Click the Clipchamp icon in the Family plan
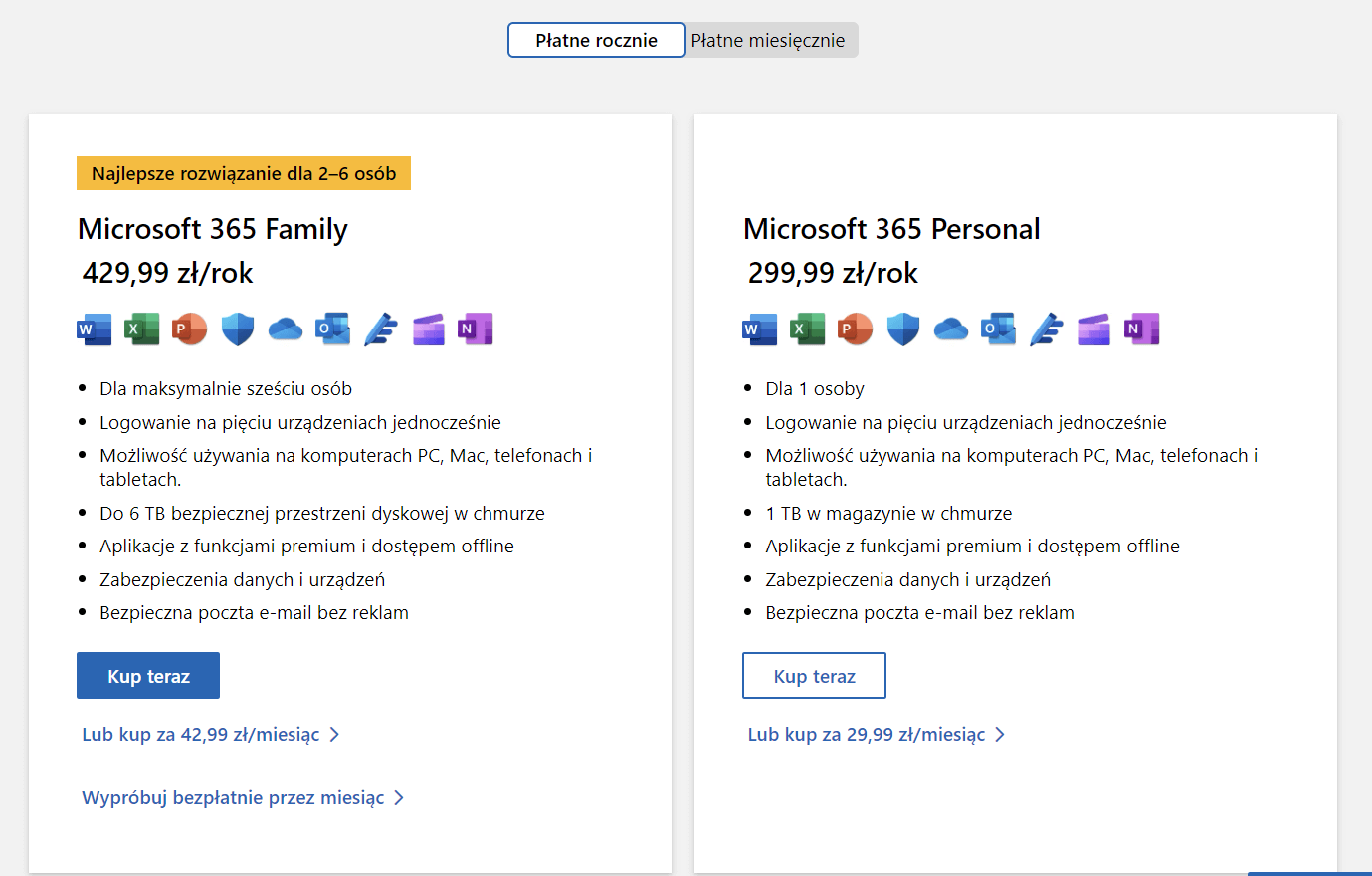The height and width of the screenshot is (876, 1372). point(428,328)
